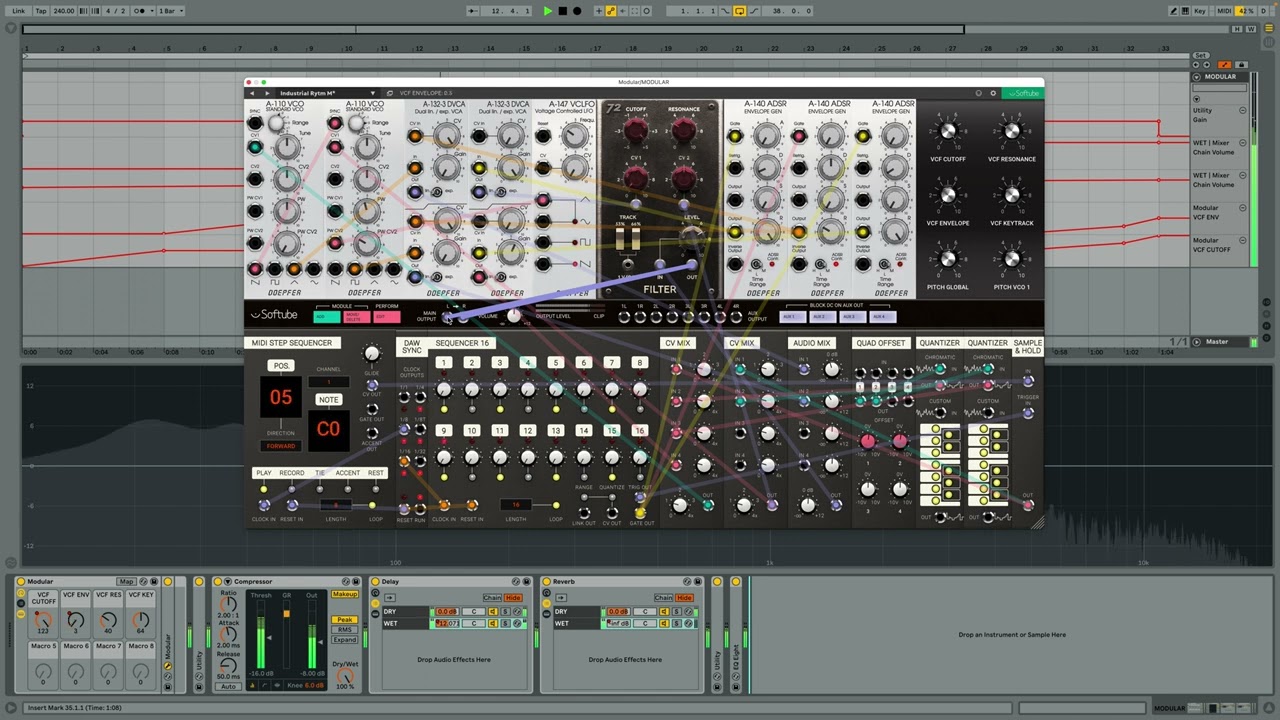Select the DAW SYNC module tab
This screenshot has width=1280, height=720.
(411, 346)
